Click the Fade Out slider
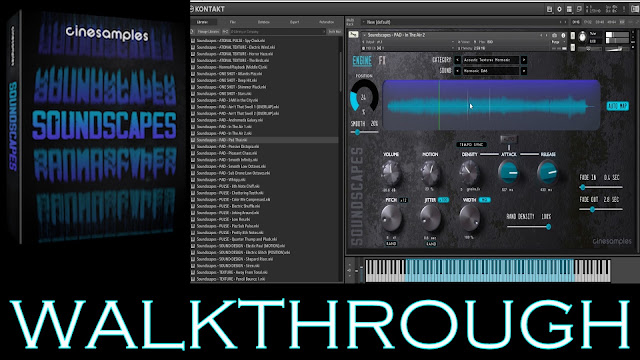 pyautogui.click(x=601, y=209)
